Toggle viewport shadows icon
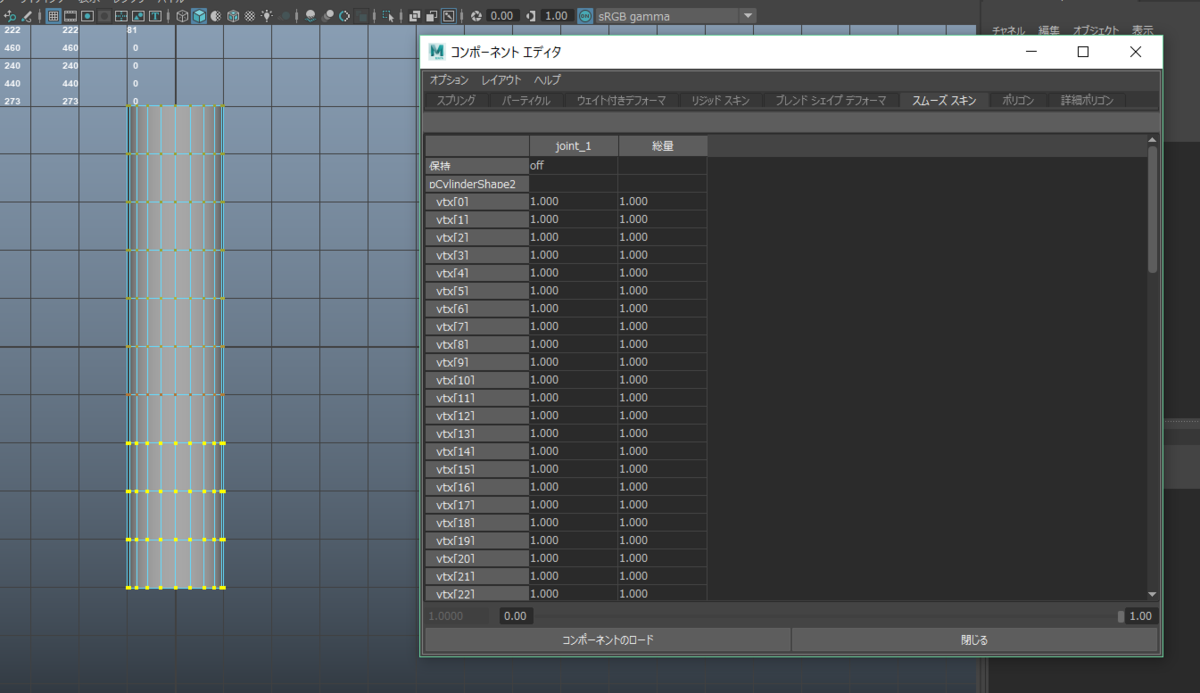 coord(285,16)
